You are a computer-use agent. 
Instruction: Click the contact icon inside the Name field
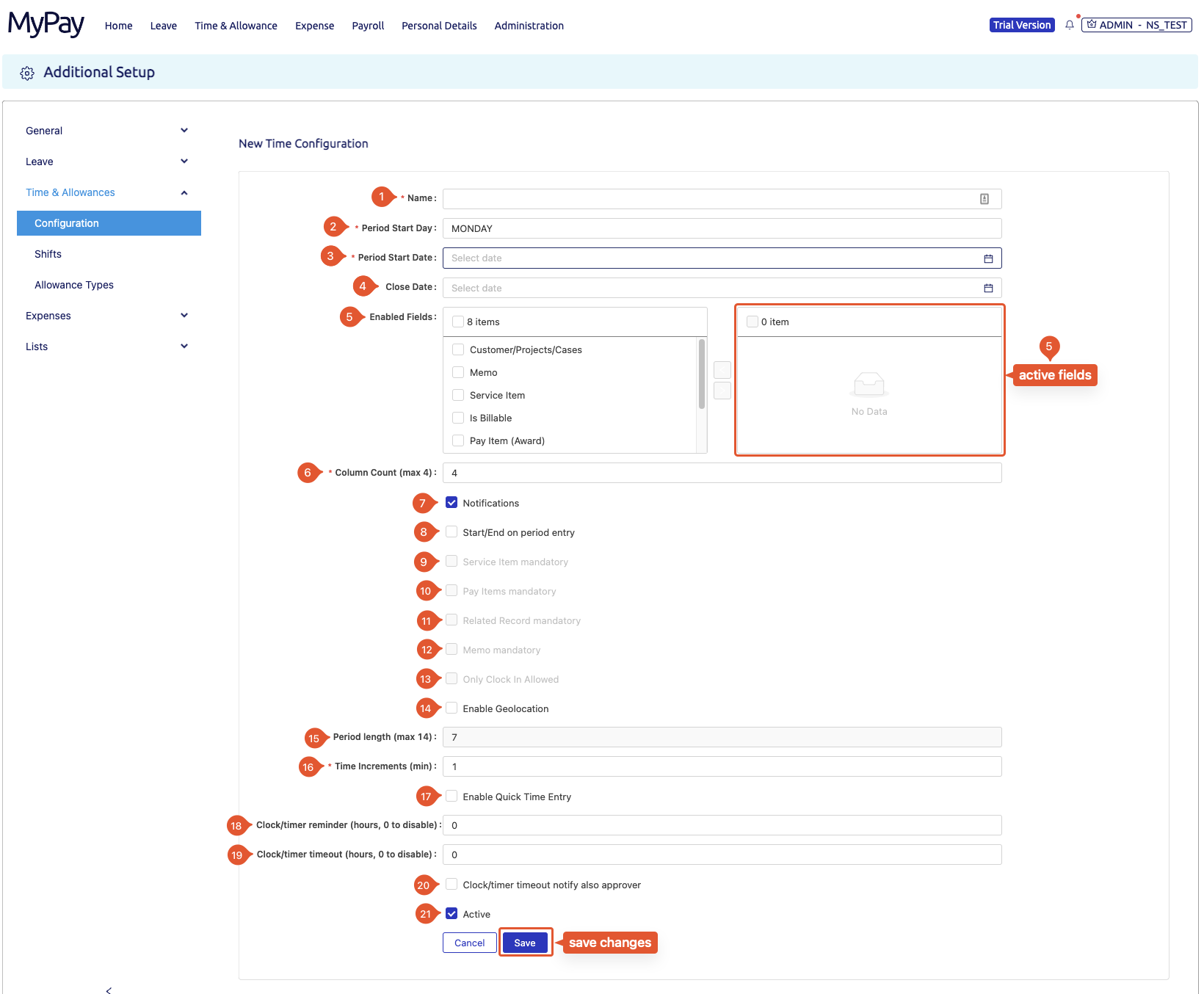coord(984,198)
